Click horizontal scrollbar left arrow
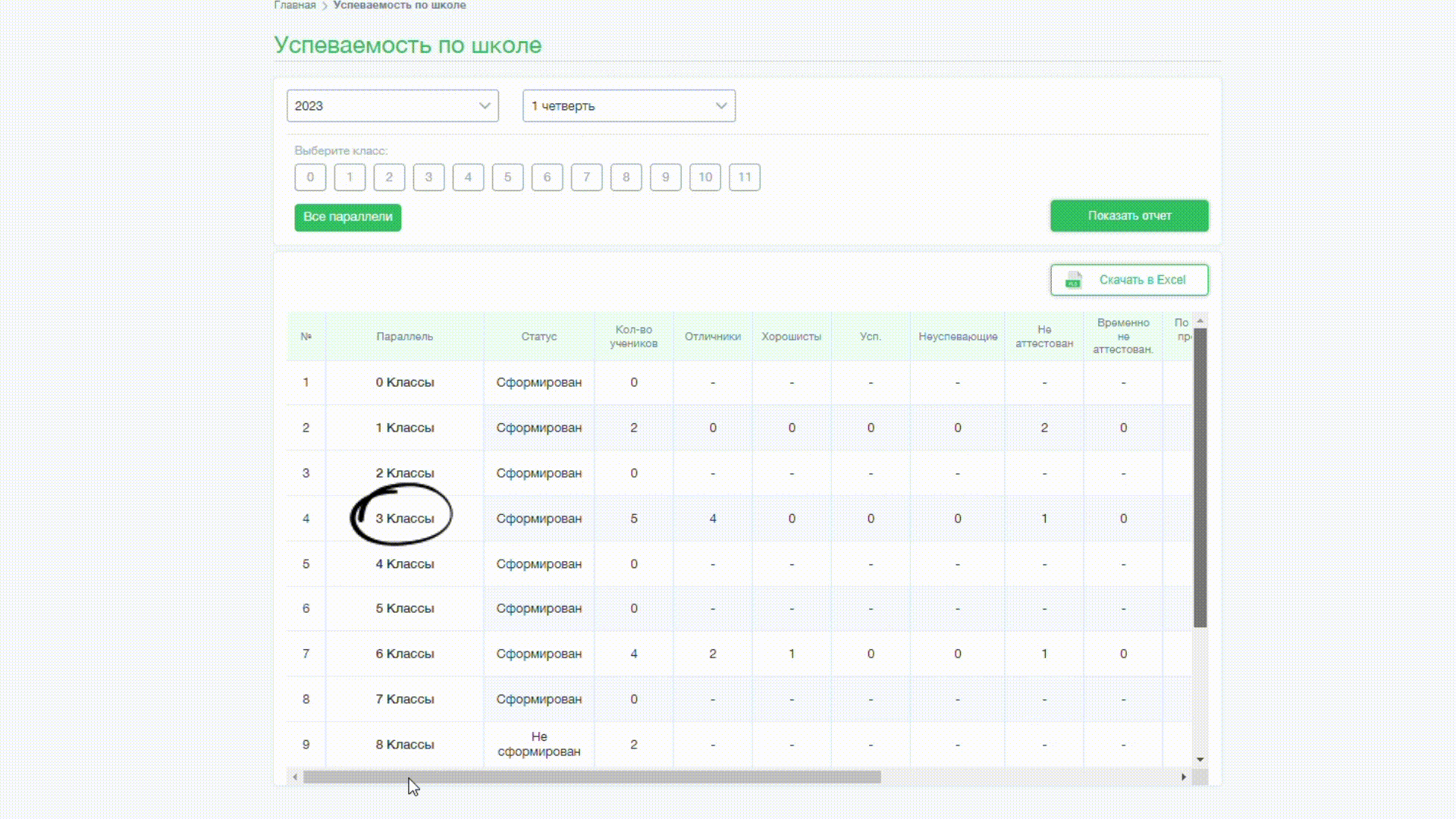The image size is (1456, 819). pos(295,777)
